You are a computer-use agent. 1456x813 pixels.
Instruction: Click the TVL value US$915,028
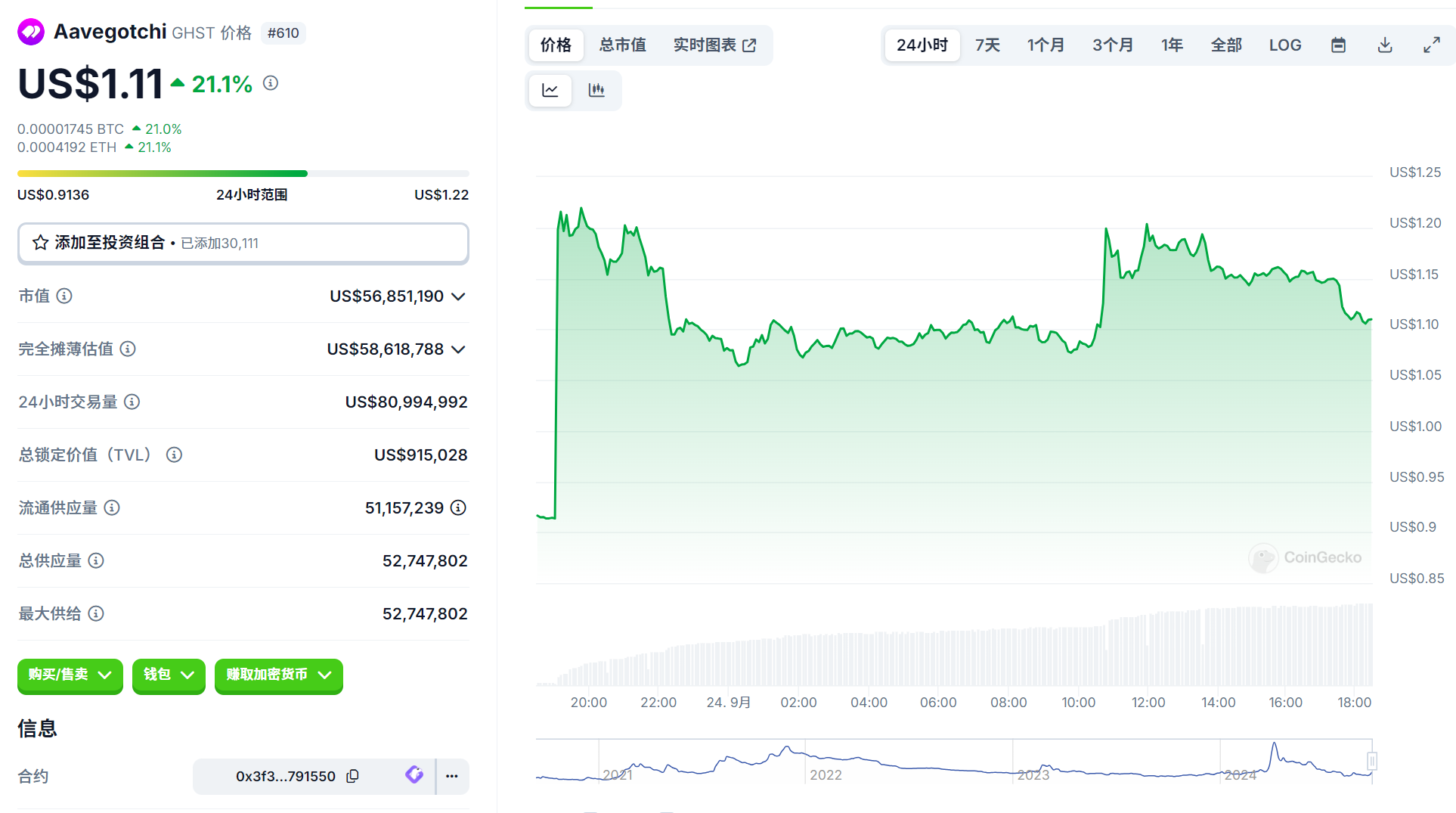[421, 455]
